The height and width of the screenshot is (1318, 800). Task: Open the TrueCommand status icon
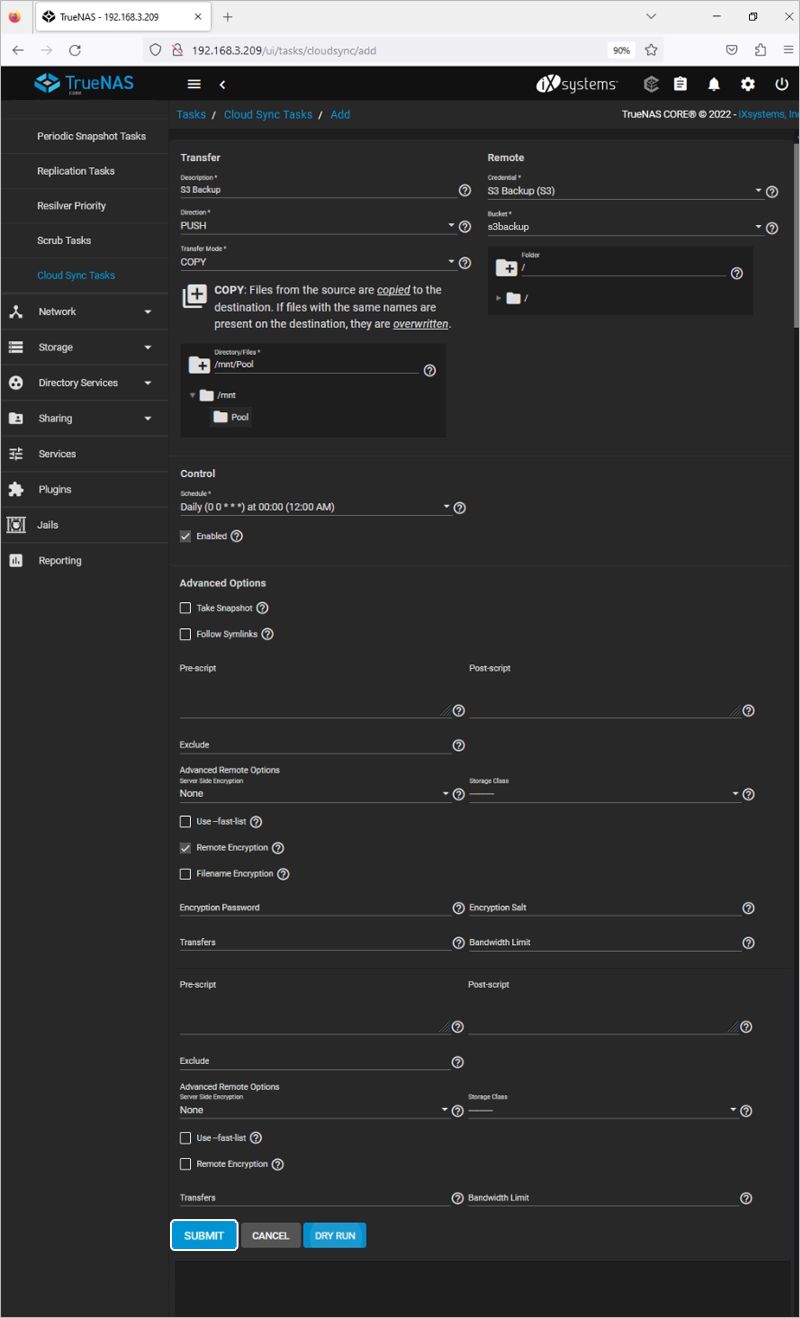coord(651,85)
